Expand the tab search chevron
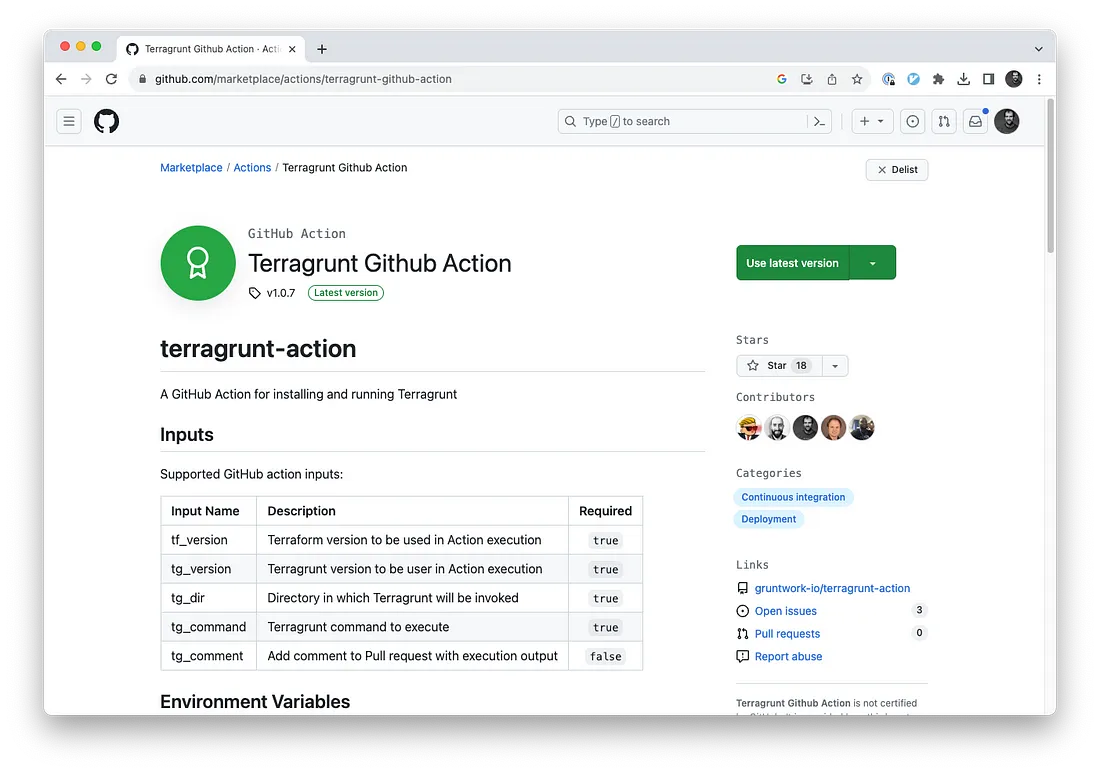The height and width of the screenshot is (773, 1100). coord(1039,49)
